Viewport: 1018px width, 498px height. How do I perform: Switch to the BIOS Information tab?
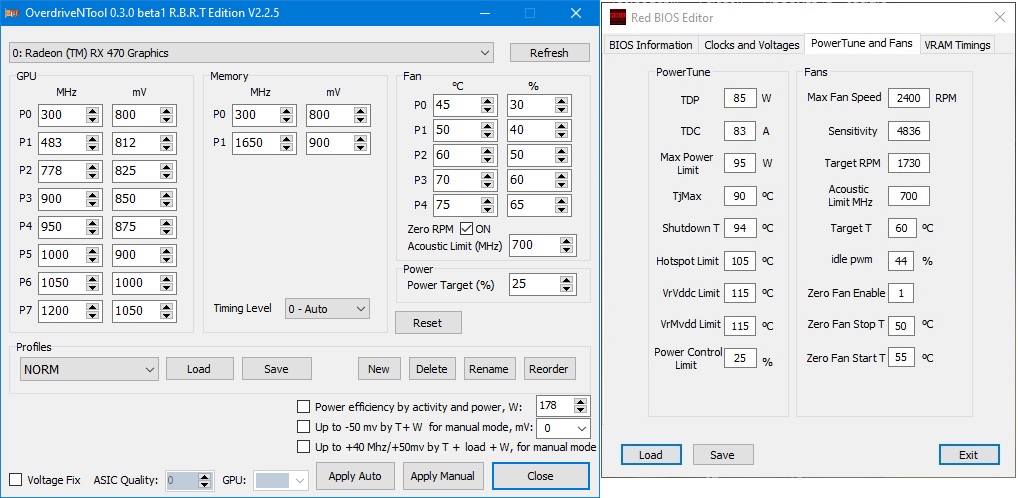(651, 45)
